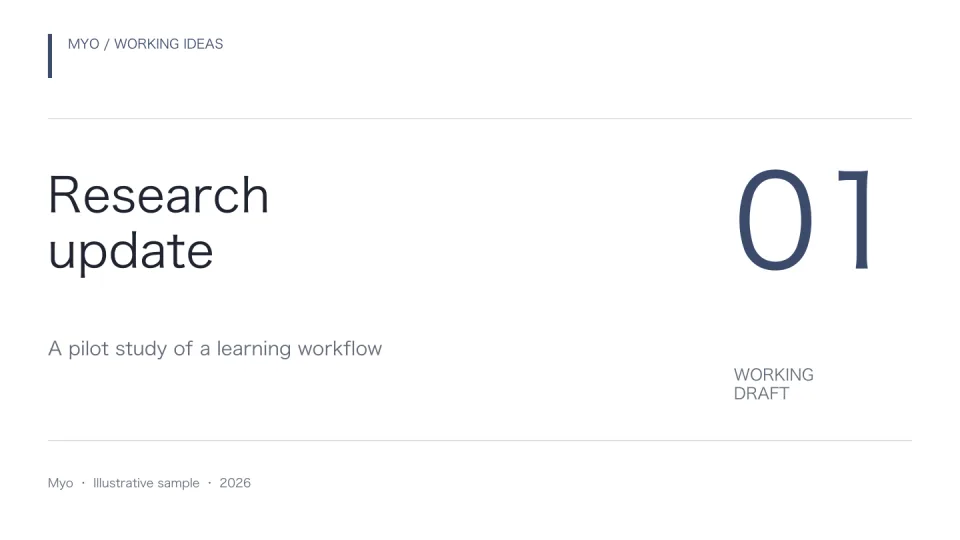
Task: Click the word MYO in the header
Action: [84, 44]
